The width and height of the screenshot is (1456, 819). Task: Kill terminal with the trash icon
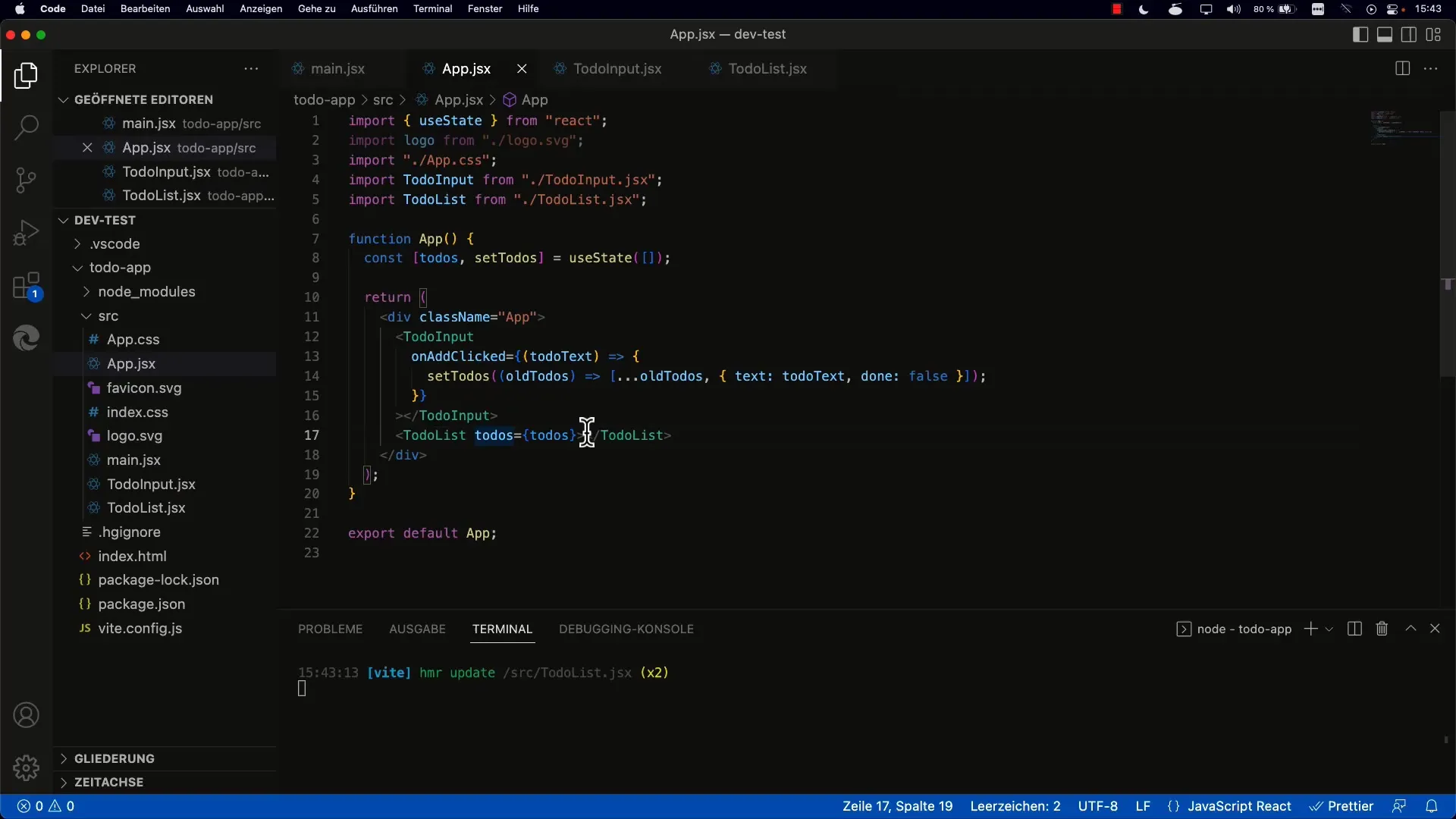1382,629
